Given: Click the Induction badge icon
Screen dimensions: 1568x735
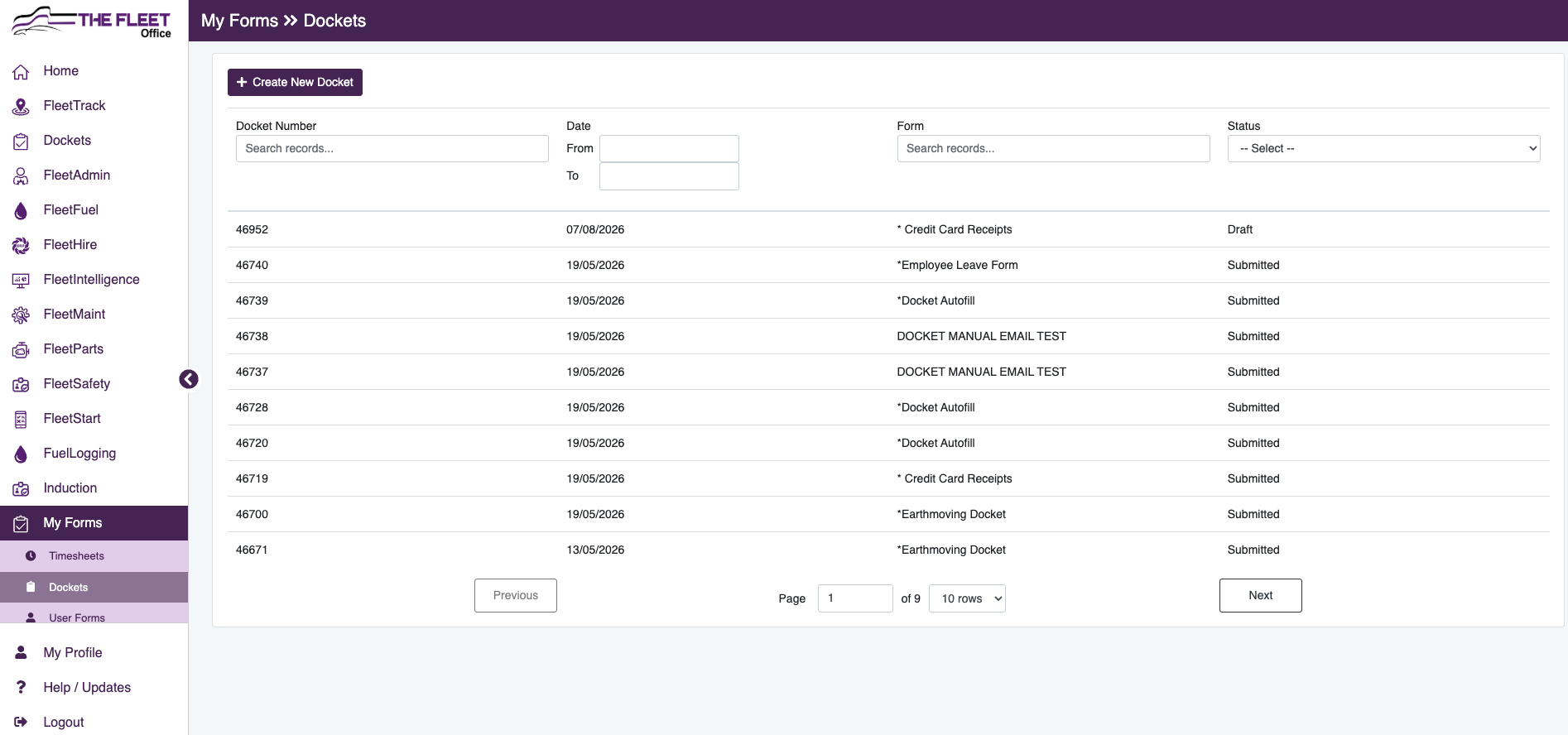Looking at the screenshot, I should click(21, 489).
